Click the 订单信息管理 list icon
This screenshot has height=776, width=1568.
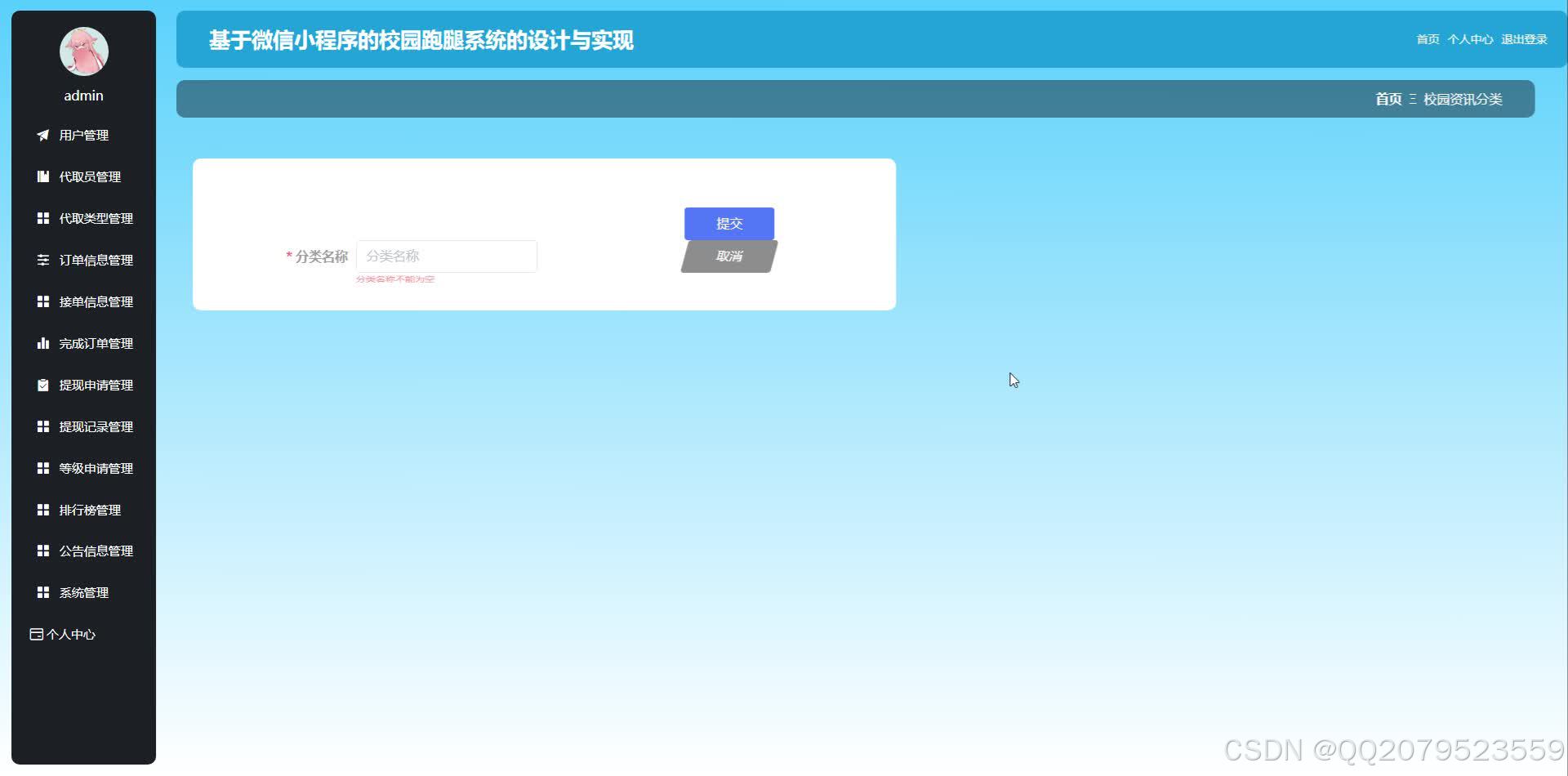tap(43, 260)
